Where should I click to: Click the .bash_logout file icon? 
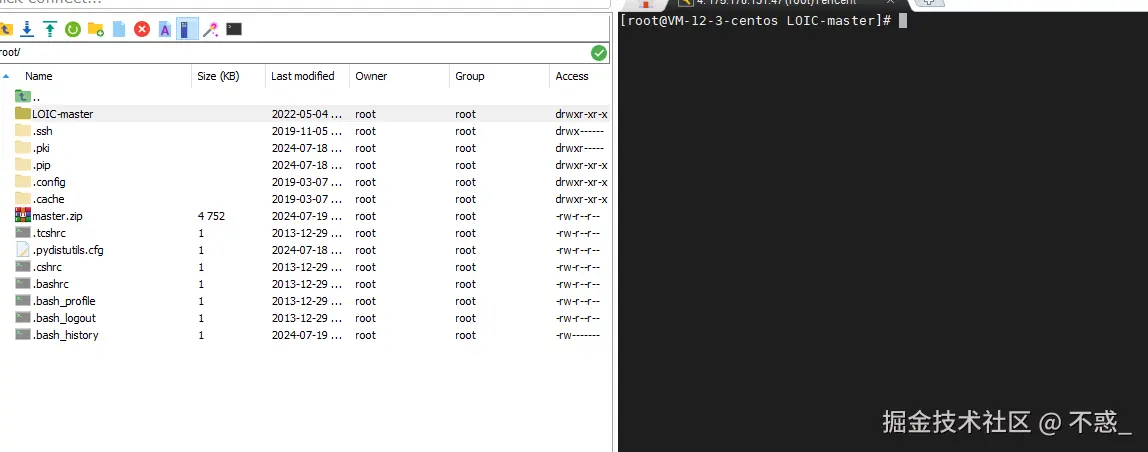pos(23,317)
